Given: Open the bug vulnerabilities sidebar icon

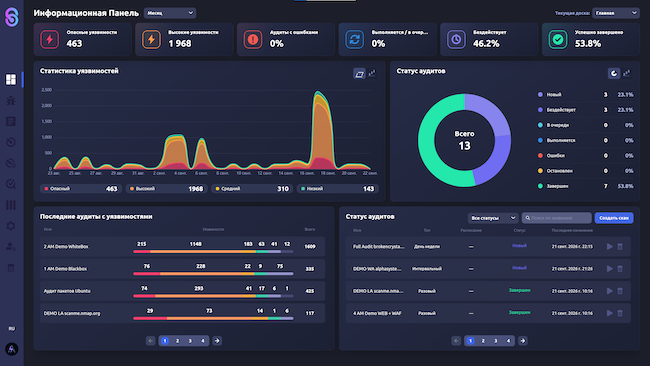Looking at the screenshot, I should (11, 100).
